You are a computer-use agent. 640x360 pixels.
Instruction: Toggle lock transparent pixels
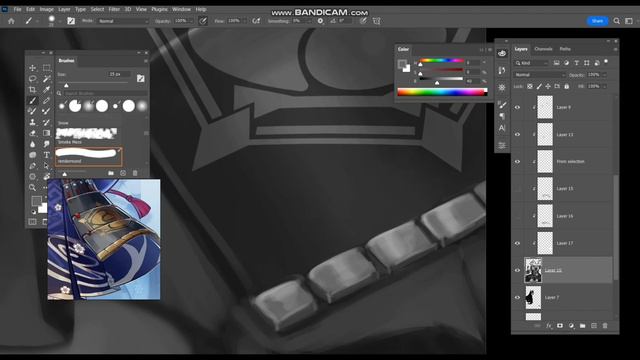click(530, 86)
